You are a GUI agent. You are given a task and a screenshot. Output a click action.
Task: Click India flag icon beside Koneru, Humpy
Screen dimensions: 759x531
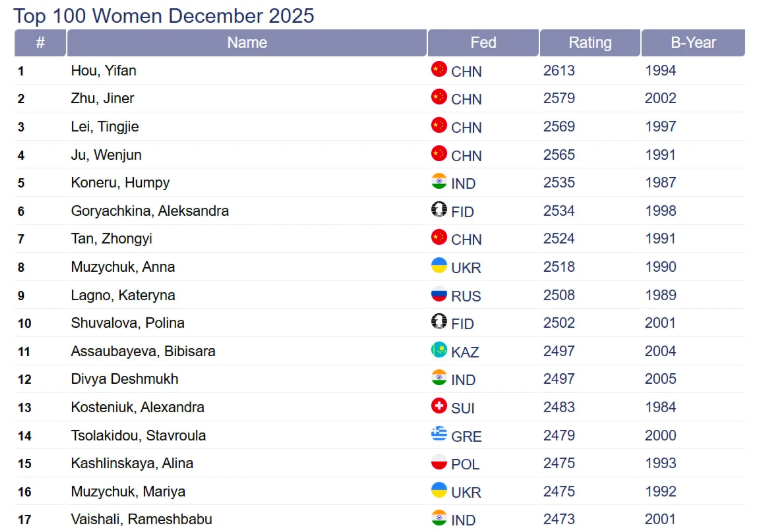click(438, 182)
